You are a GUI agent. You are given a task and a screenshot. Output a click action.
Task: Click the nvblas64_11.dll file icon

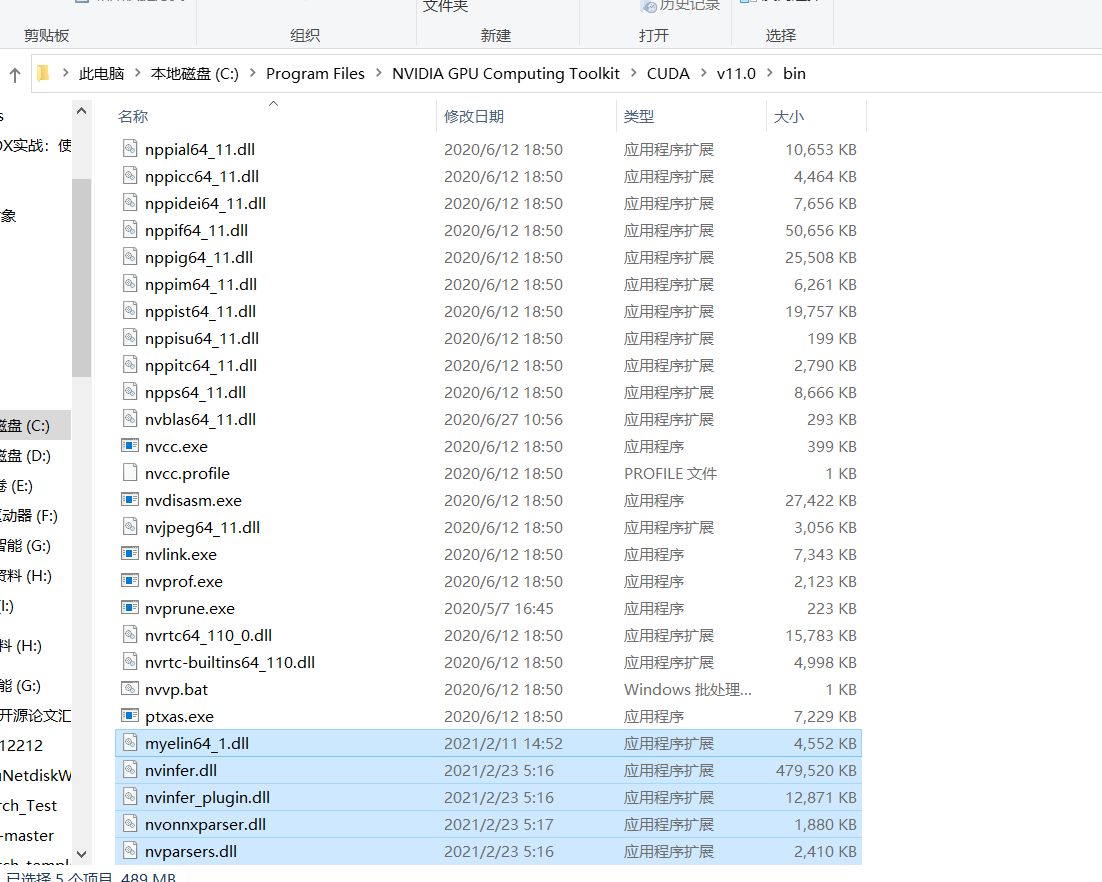(130, 418)
